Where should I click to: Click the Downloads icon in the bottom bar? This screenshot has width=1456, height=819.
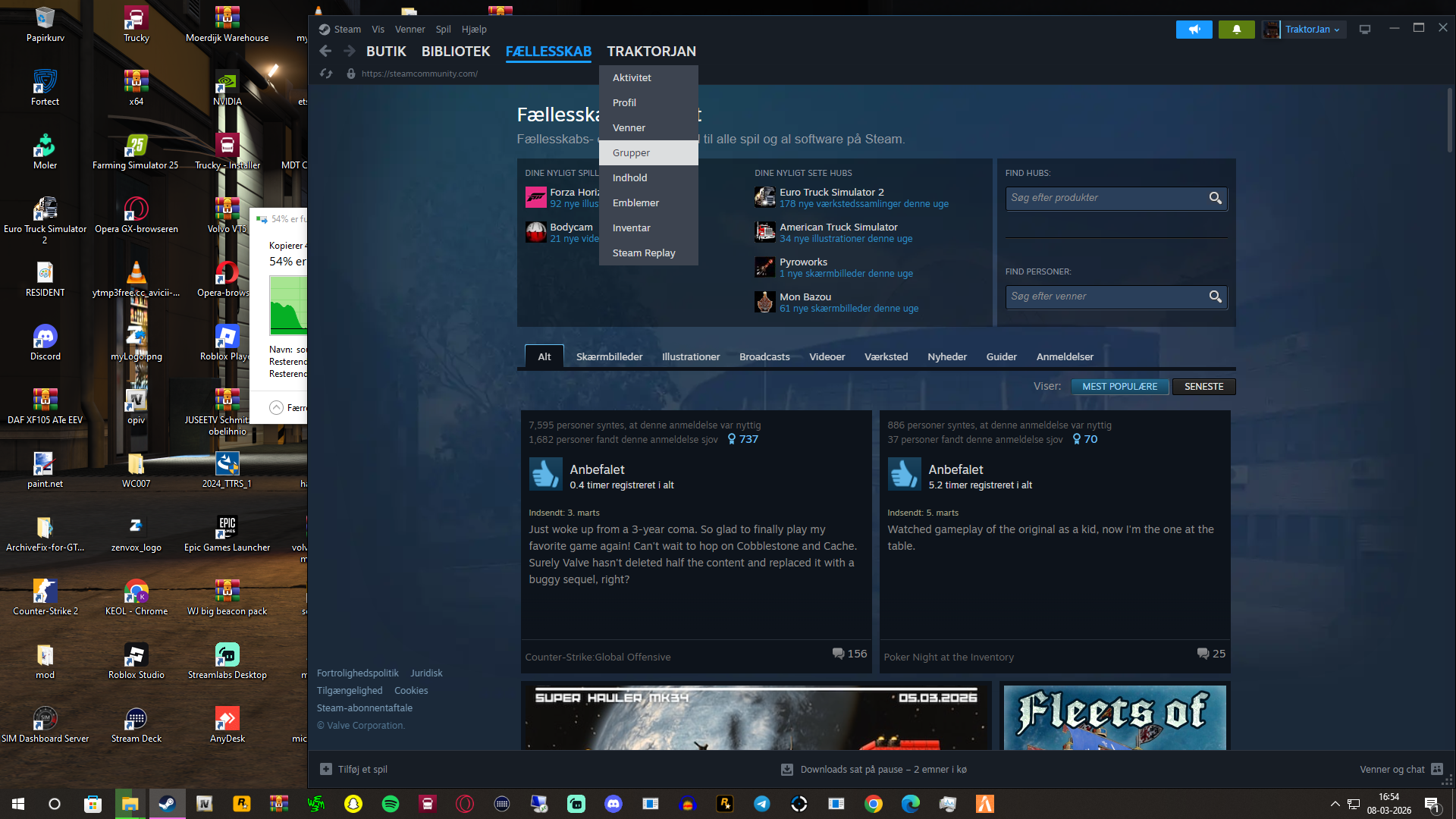pyautogui.click(x=787, y=769)
